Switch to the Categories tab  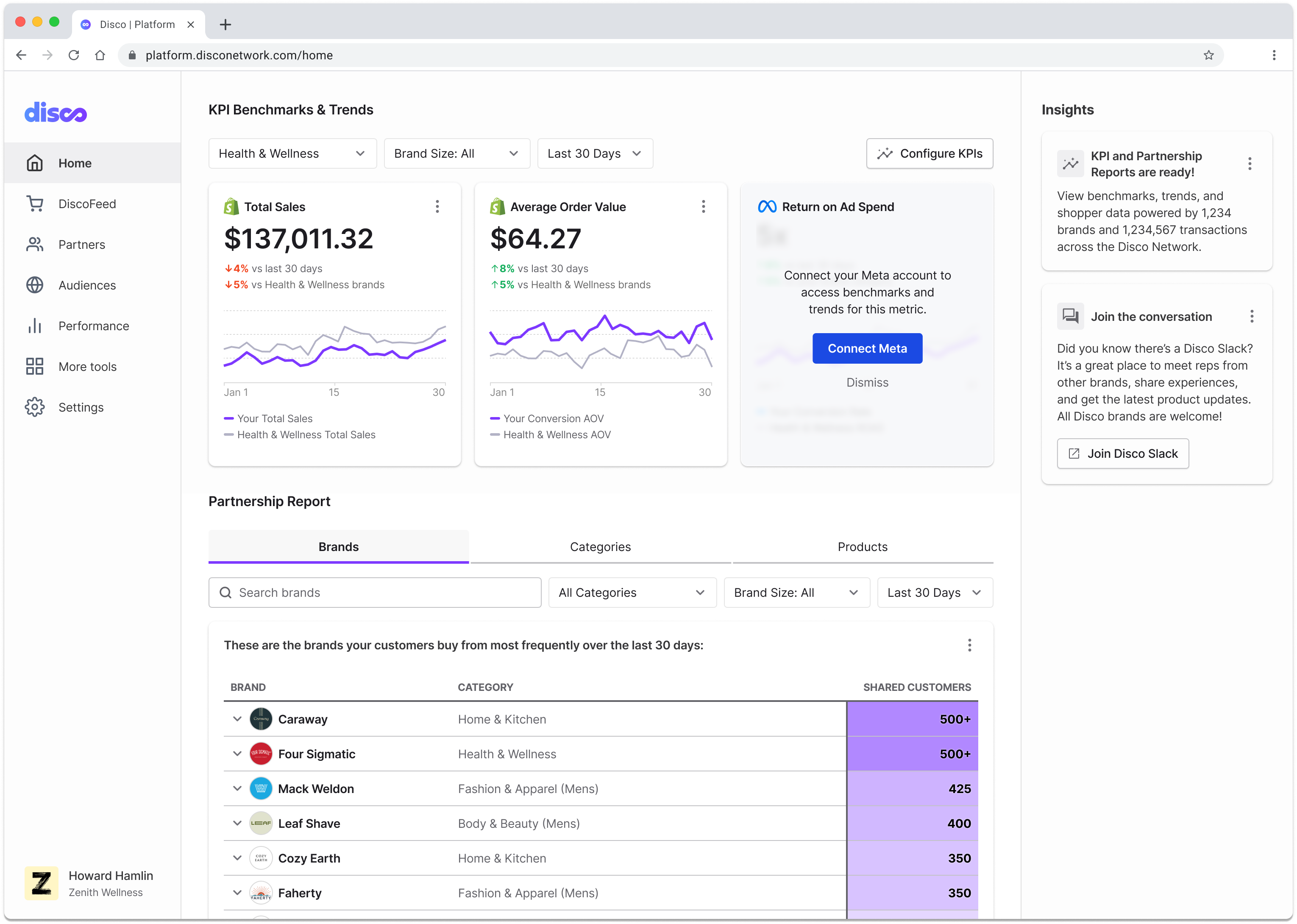600,547
